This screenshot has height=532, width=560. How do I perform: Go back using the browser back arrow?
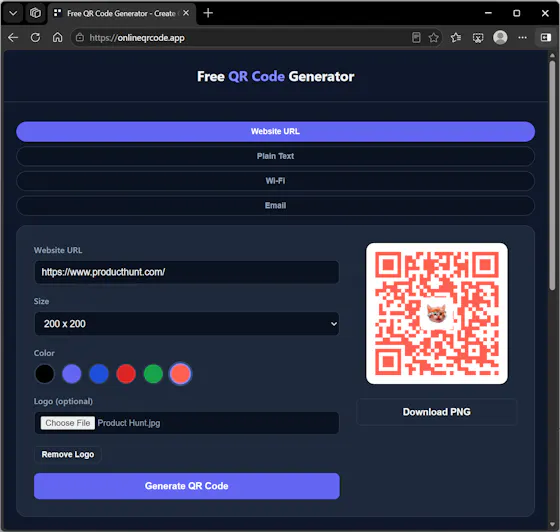coord(13,37)
